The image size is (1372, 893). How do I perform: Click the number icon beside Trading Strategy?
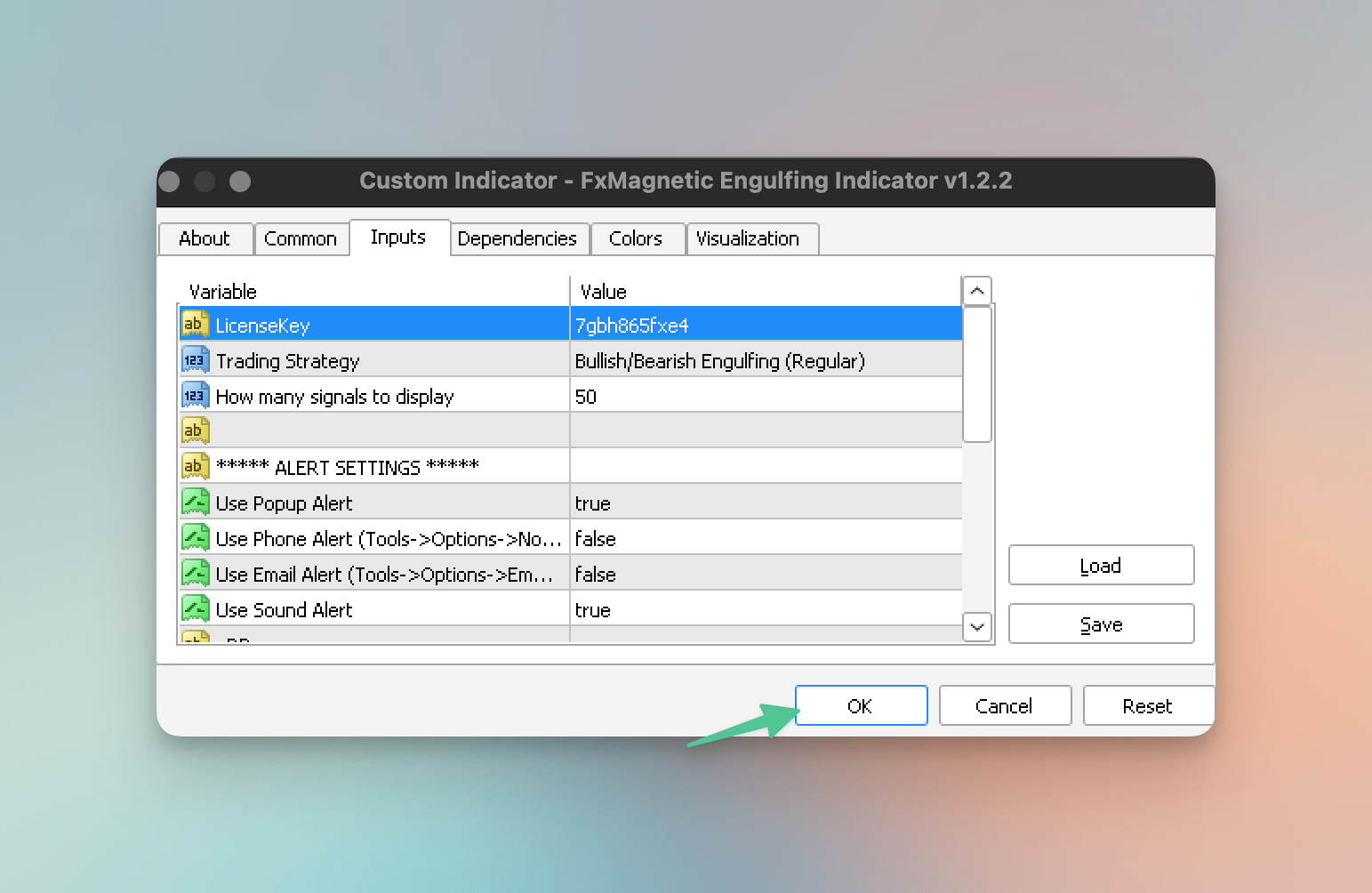(x=196, y=359)
